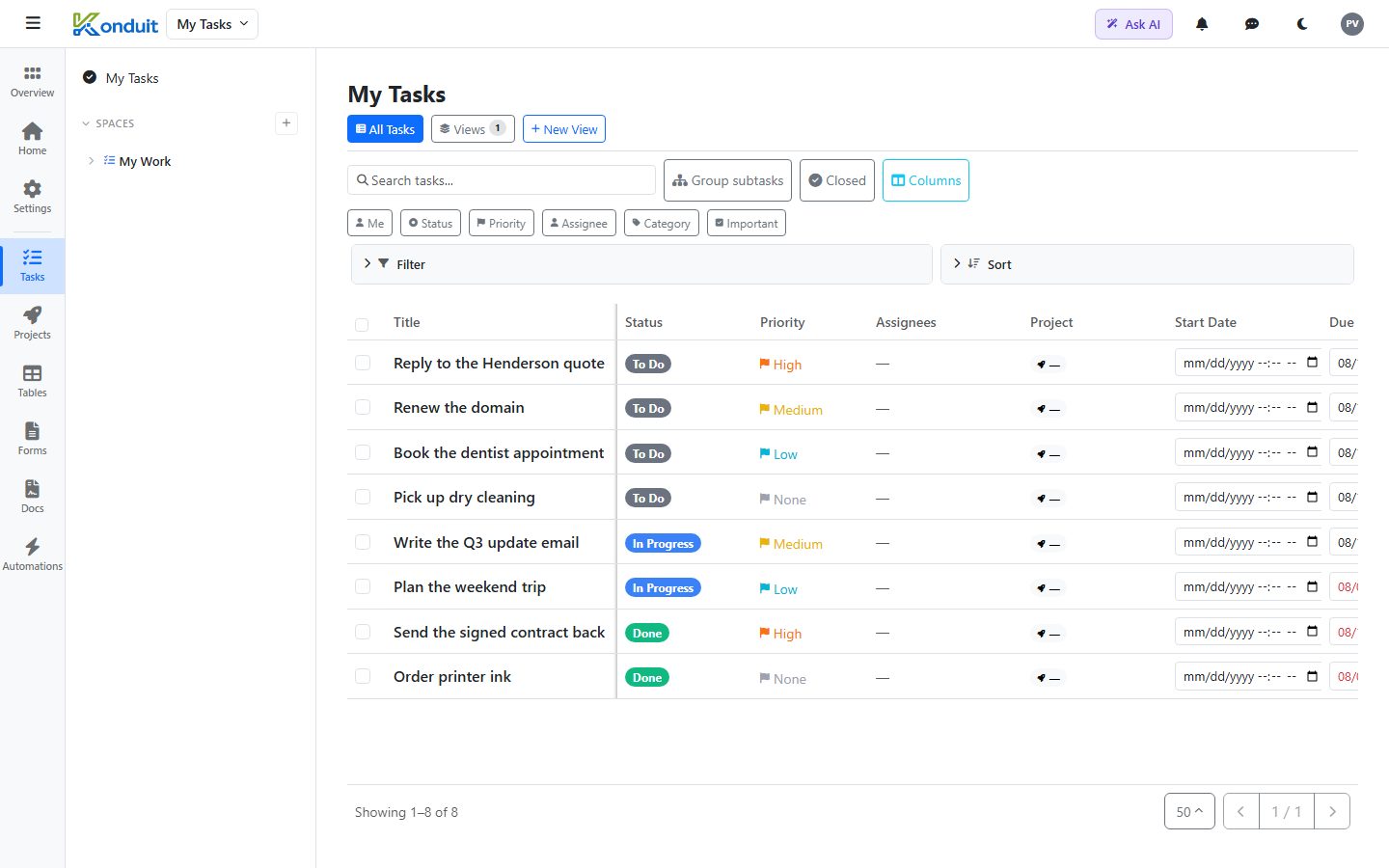Open Projects in sidebar
1389x868 pixels.
pos(32,323)
